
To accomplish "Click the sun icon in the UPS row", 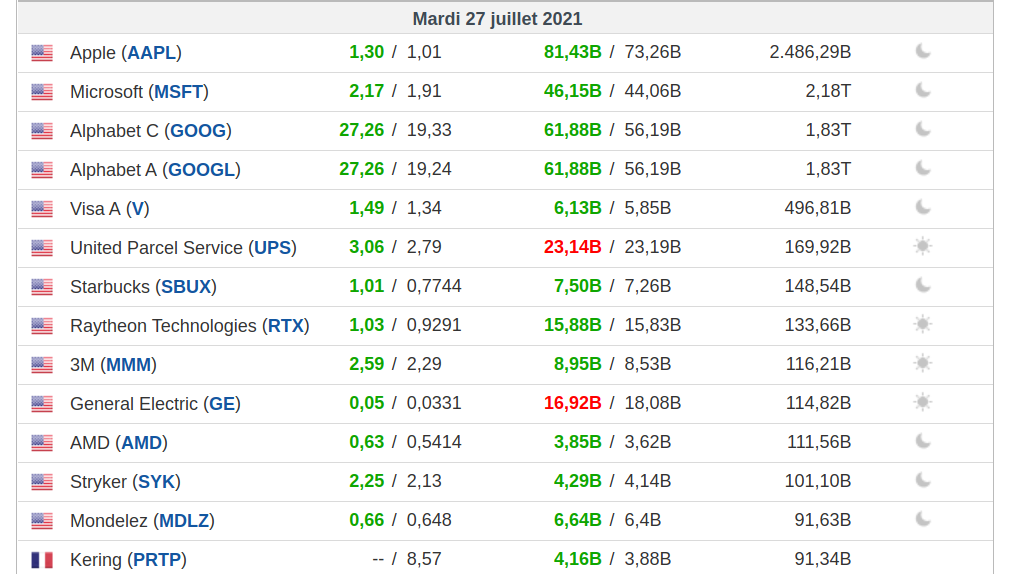I will coord(923,246).
